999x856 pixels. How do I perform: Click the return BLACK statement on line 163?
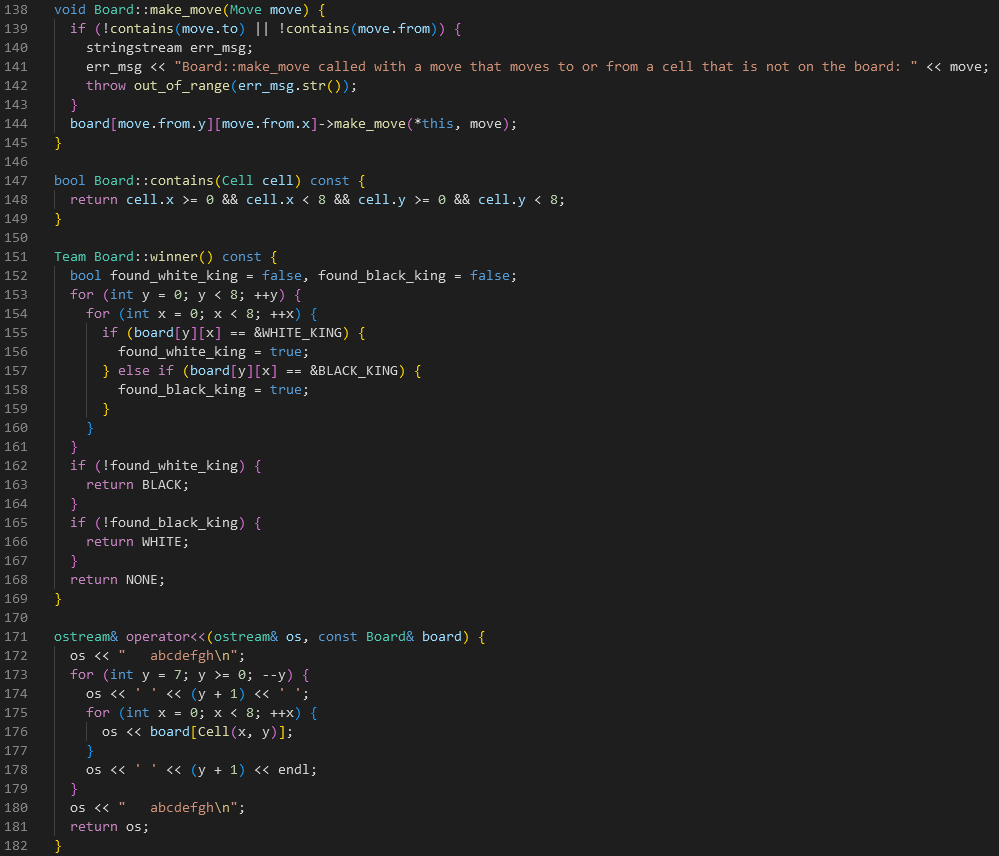(x=135, y=484)
